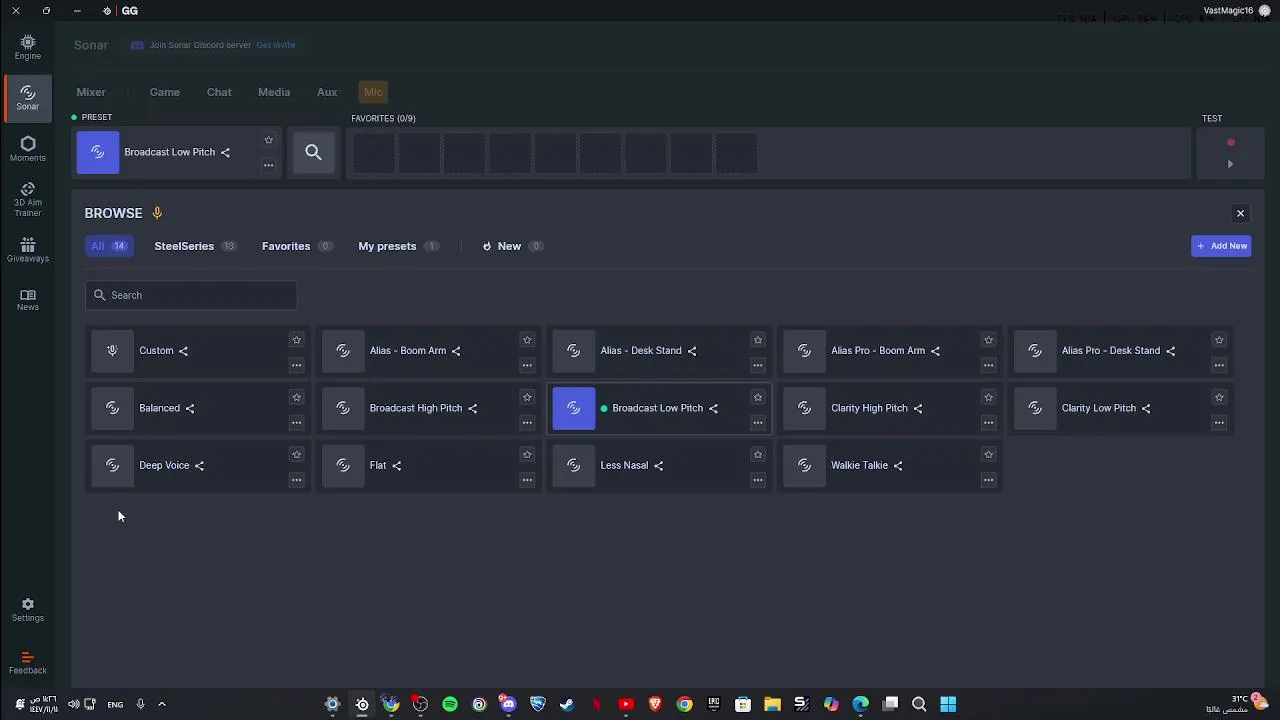Share the Custom preset
Screen dimensions: 1280x720
coord(183,351)
